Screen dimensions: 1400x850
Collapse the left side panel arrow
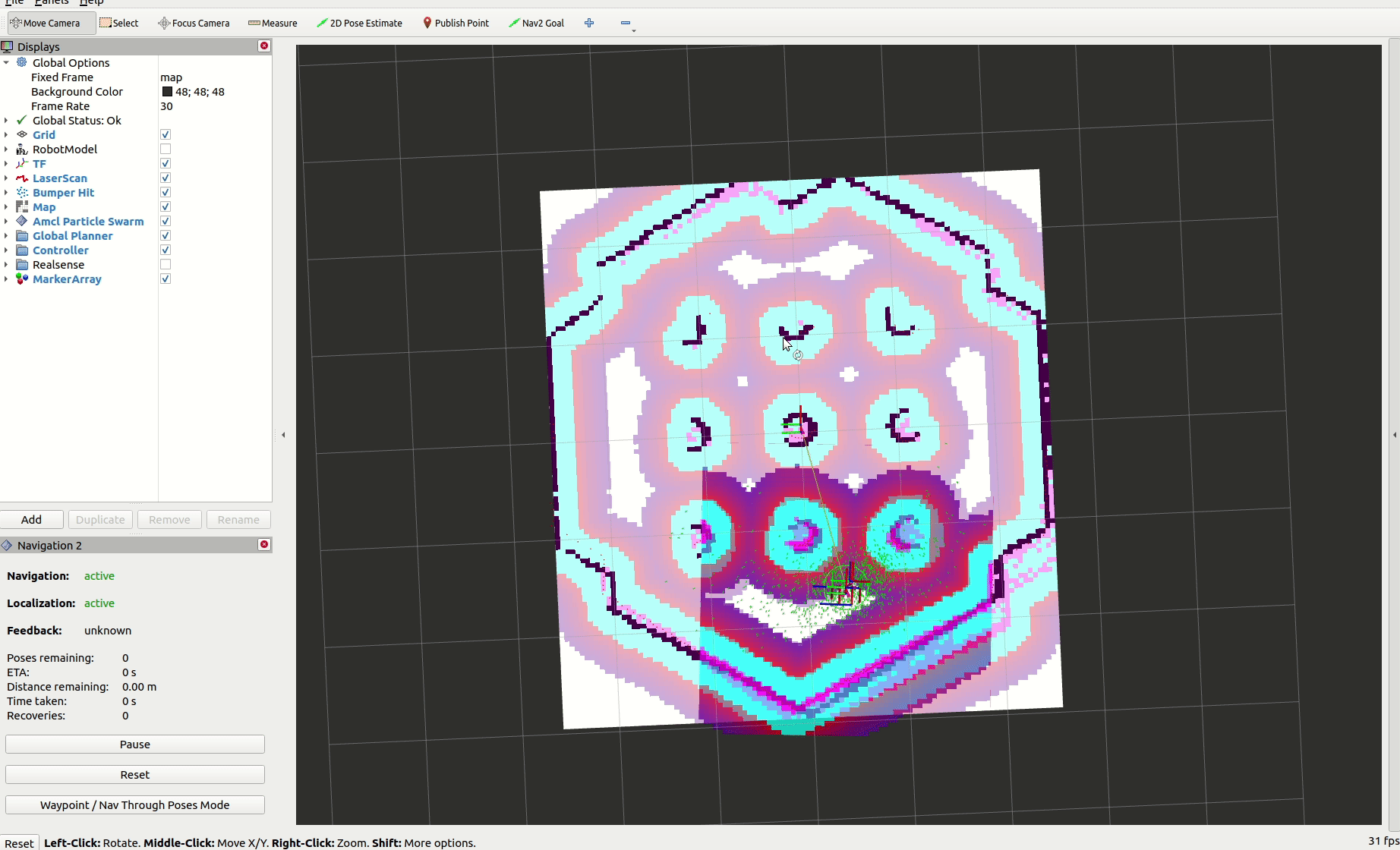tap(283, 435)
